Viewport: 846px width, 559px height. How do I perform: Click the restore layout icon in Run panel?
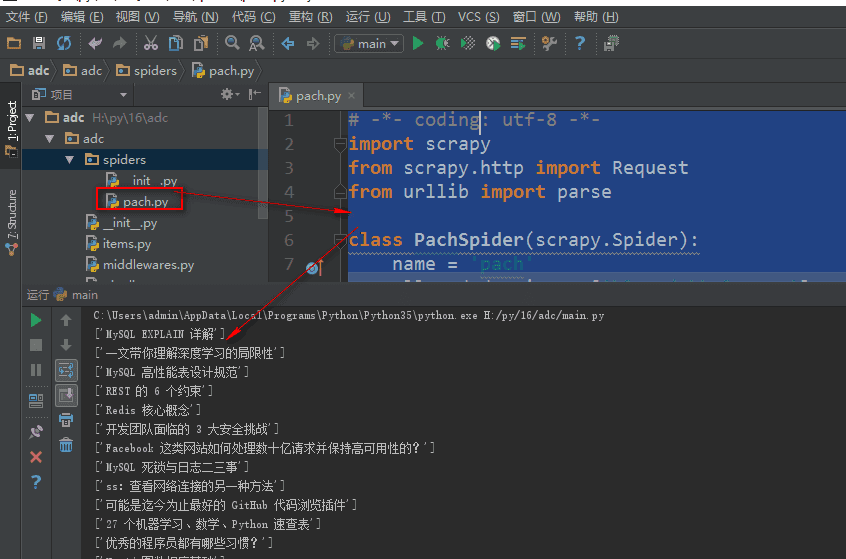tap(36, 400)
